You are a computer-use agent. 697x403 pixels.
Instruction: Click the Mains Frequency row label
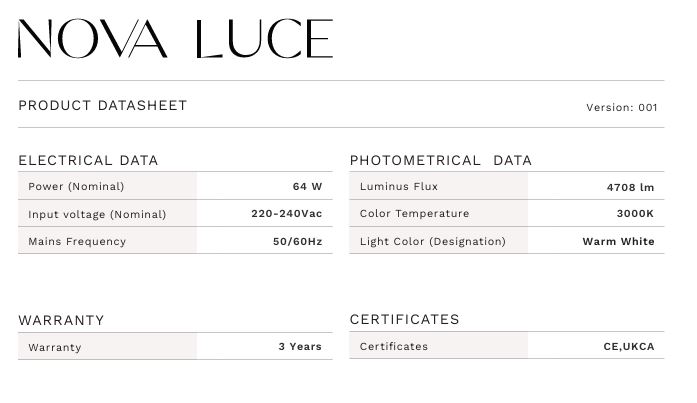point(77,241)
